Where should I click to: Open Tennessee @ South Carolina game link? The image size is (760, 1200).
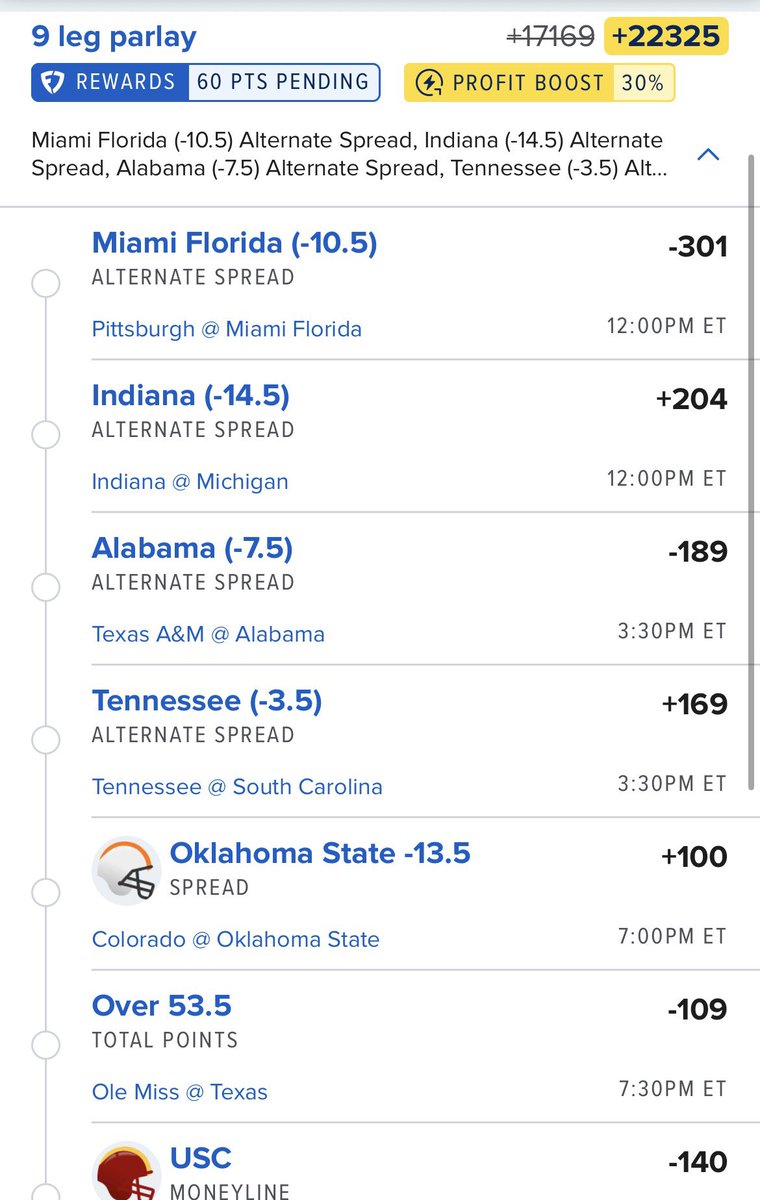(237, 786)
